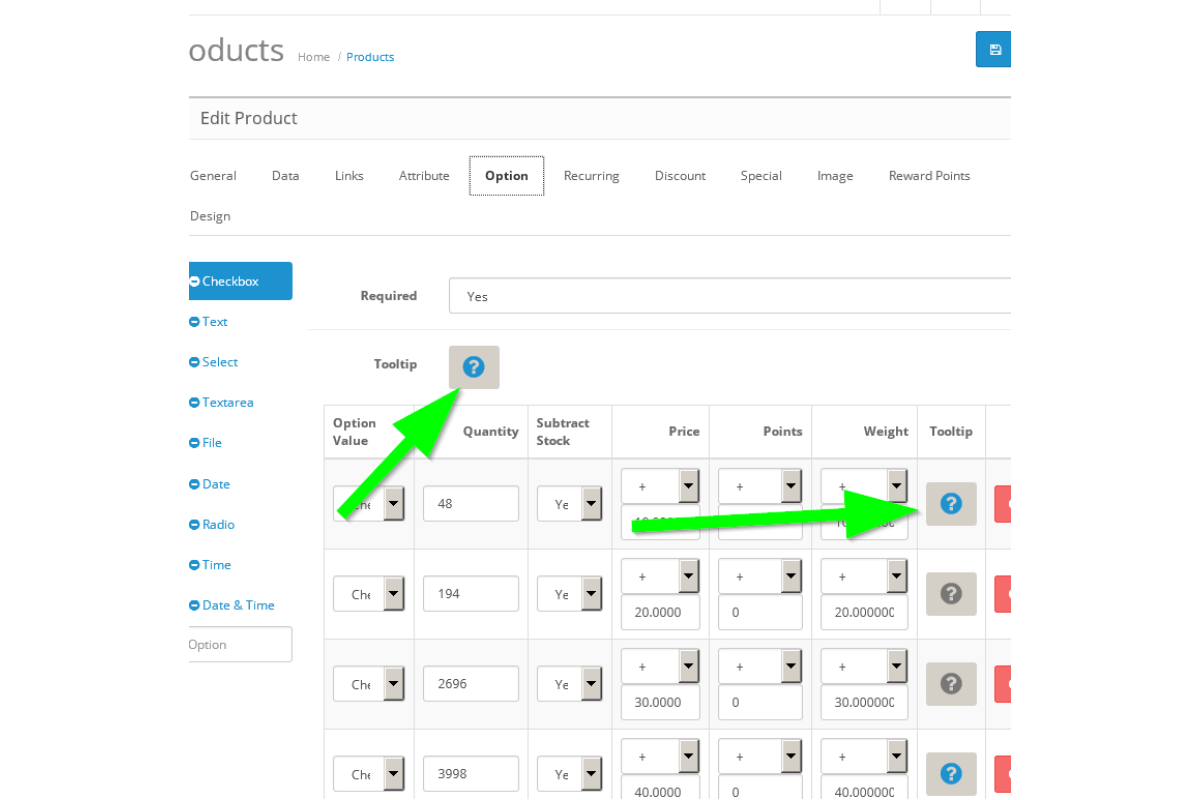Switch to the Reward Points tab
The image size is (1200, 800).
pos(929,176)
